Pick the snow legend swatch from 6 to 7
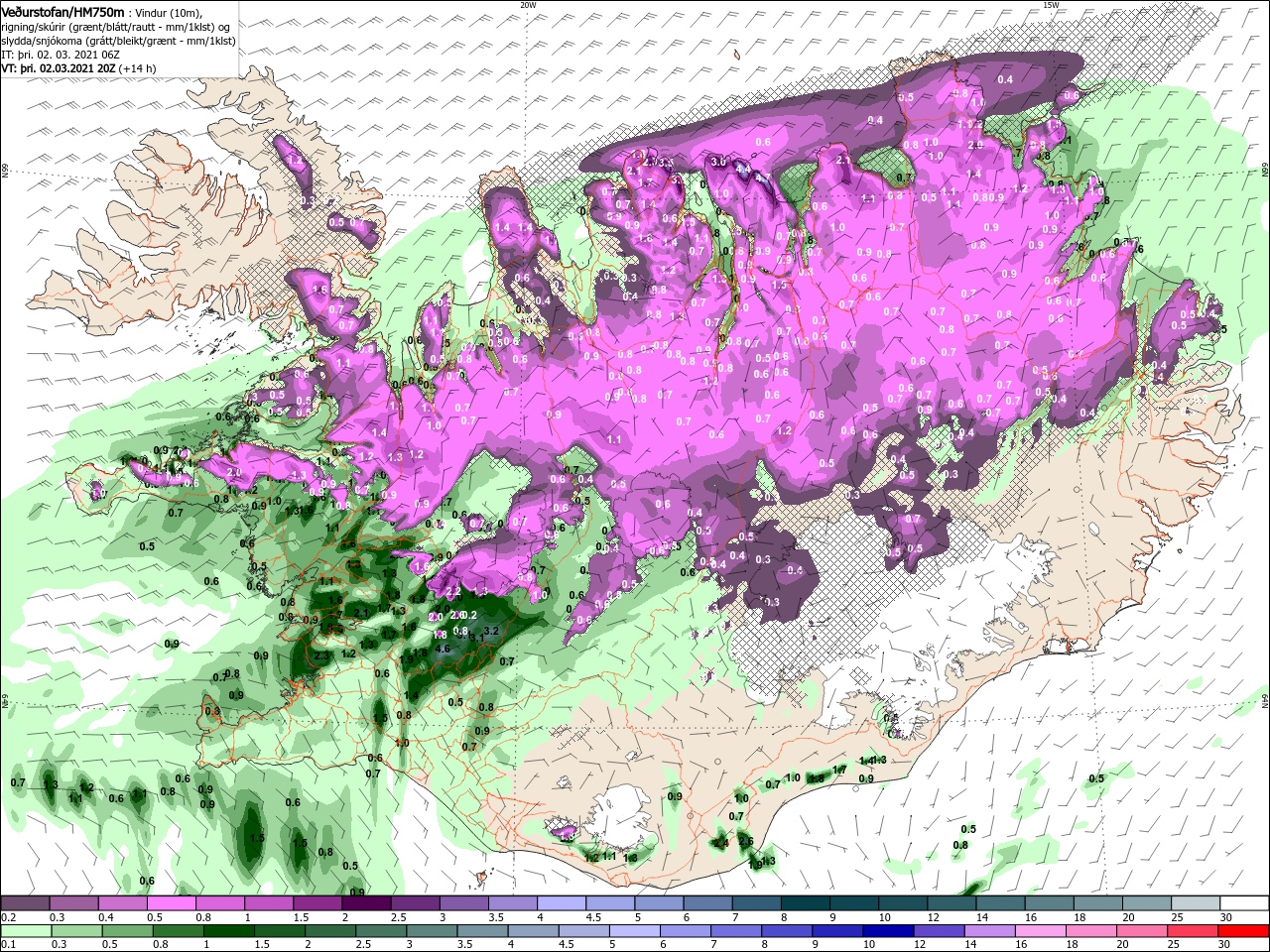 click(x=707, y=903)
